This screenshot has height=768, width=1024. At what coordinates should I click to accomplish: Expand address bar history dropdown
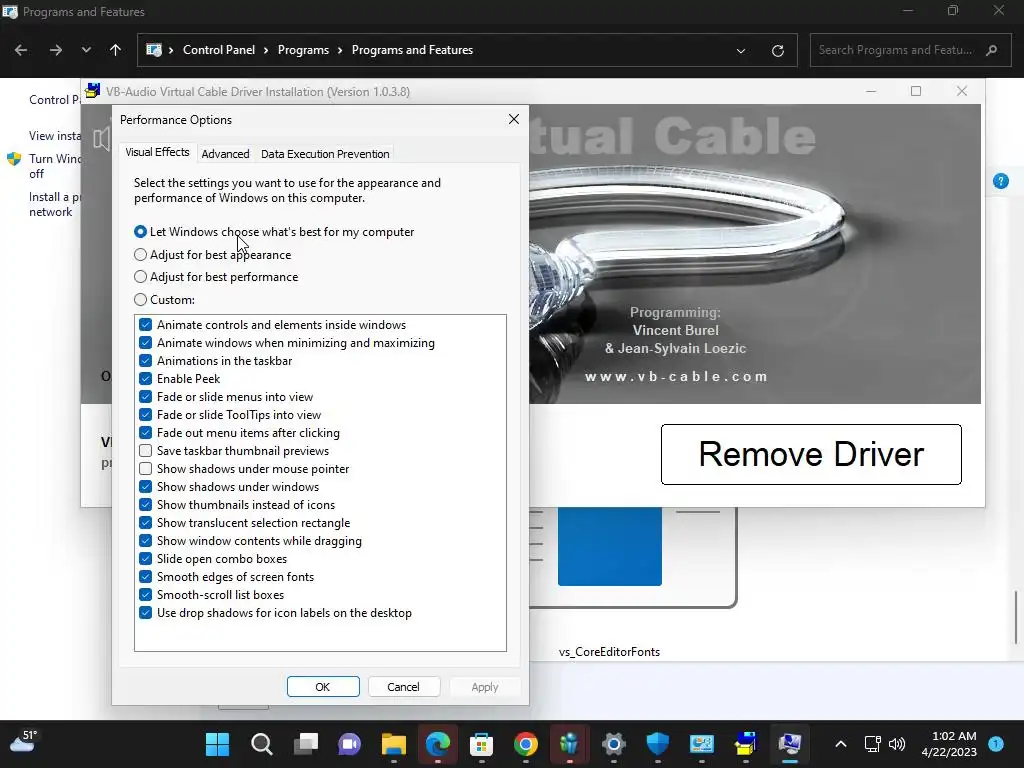[741, 51]
